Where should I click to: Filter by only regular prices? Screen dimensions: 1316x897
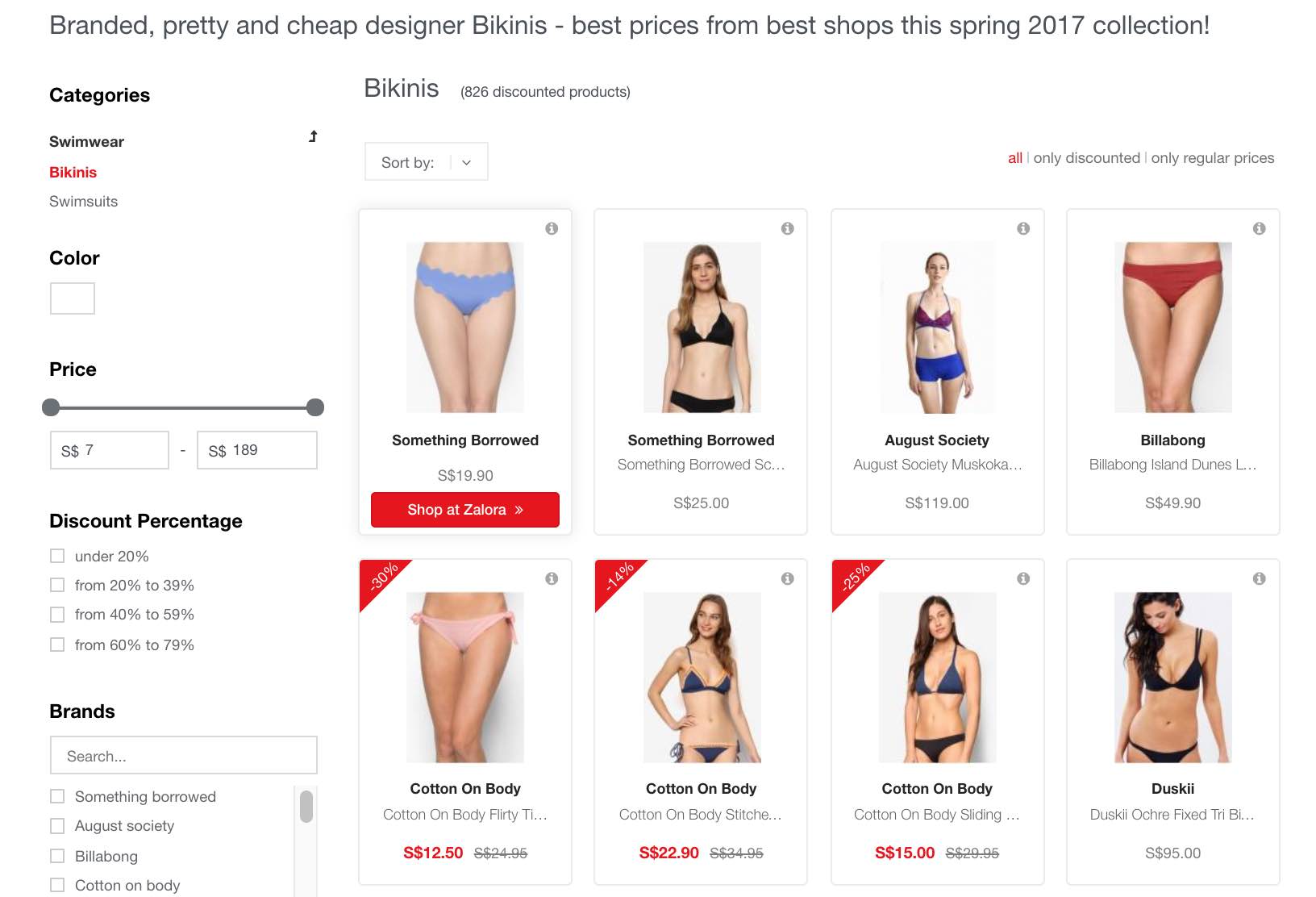click(x=1213, y=158)
